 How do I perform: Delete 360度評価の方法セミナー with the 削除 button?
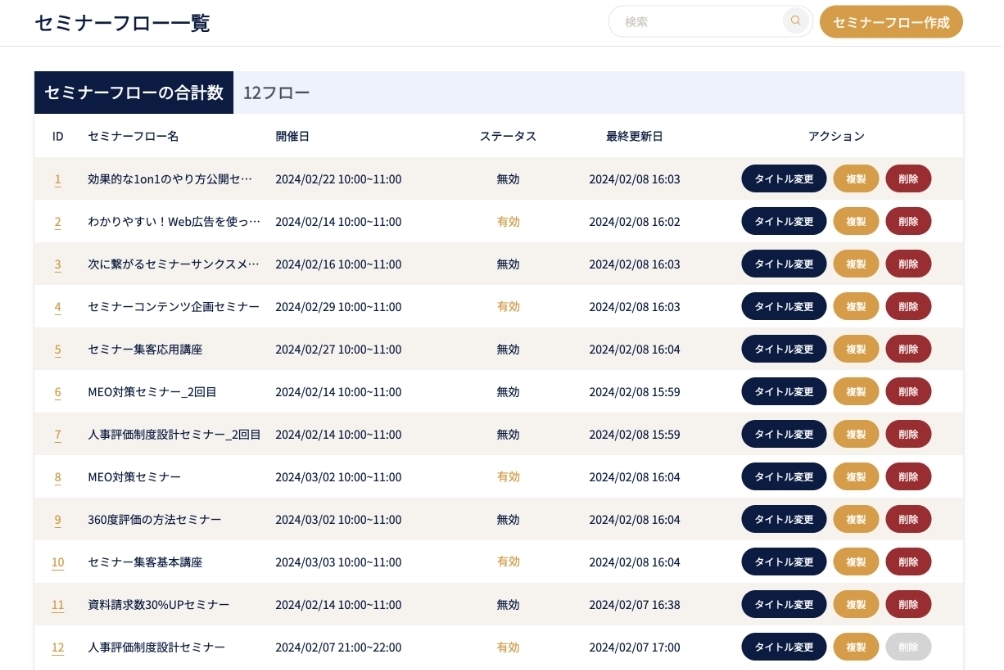[x=908, y=519]
